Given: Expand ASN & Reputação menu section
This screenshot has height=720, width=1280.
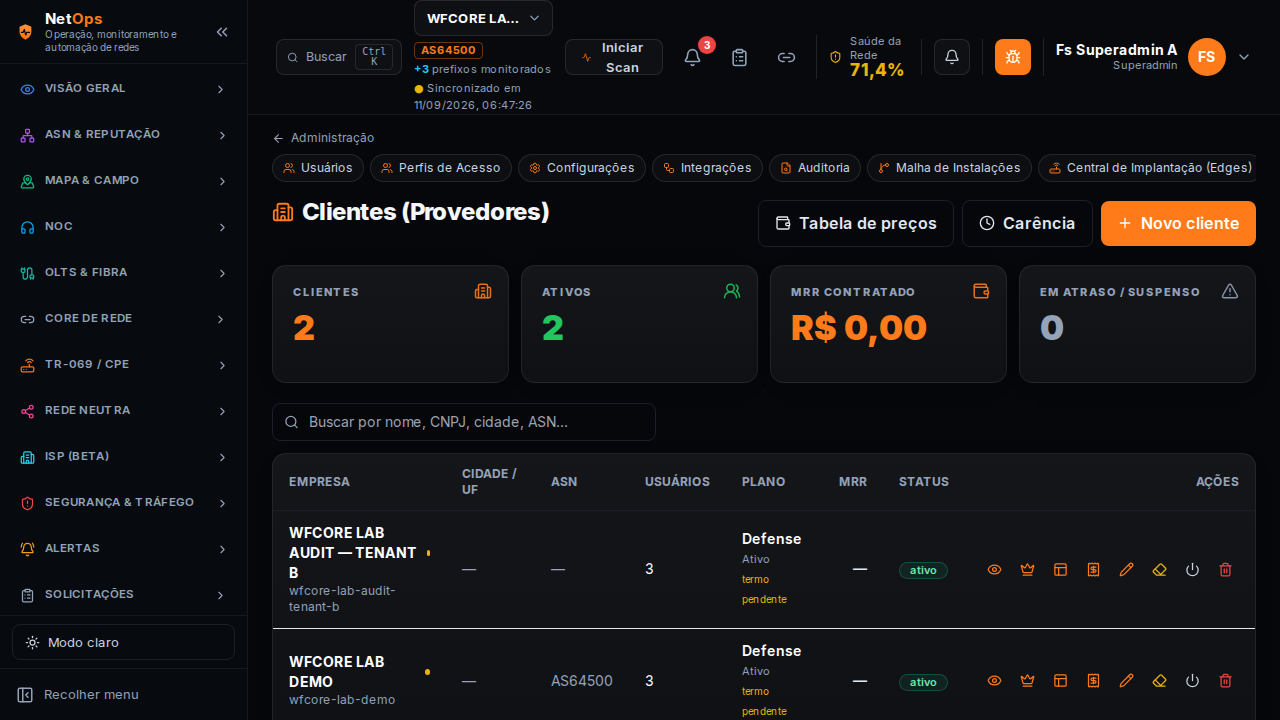Looking at the screenshot, I should click(x=123, y=135).
